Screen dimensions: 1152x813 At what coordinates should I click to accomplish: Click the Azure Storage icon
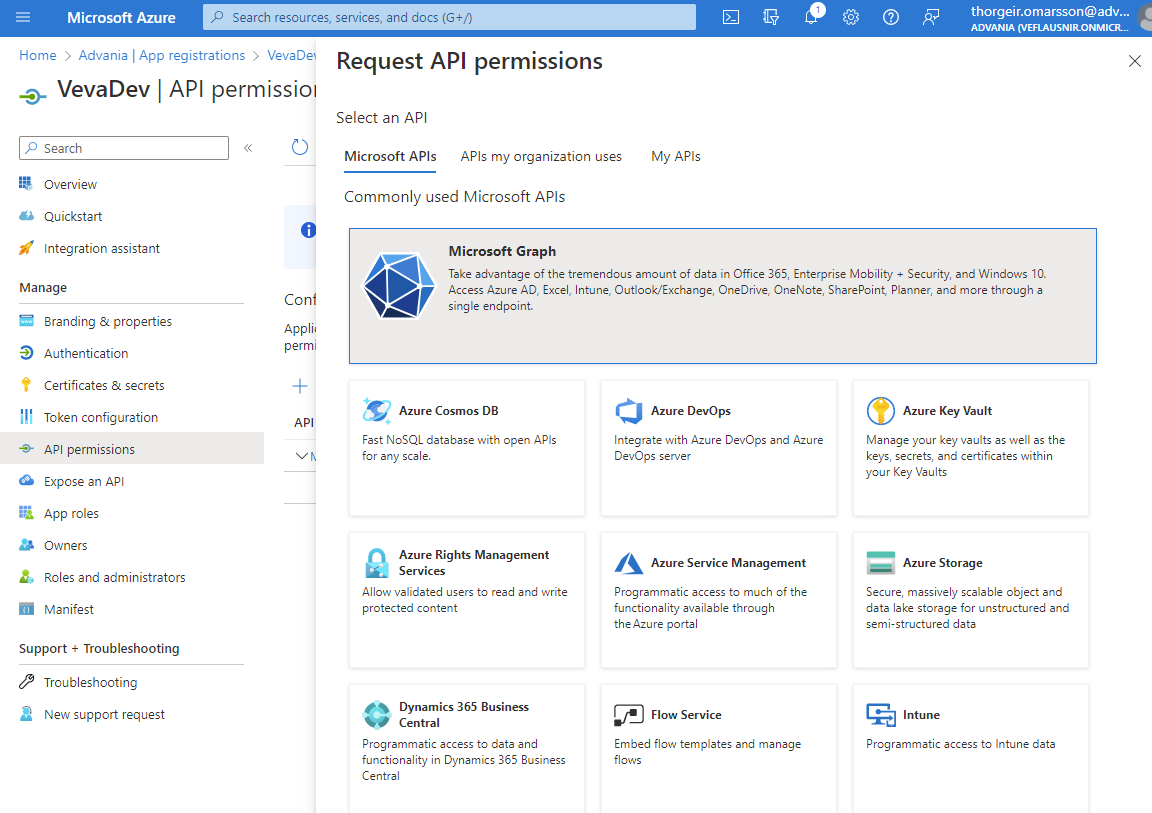coord(880,563)
